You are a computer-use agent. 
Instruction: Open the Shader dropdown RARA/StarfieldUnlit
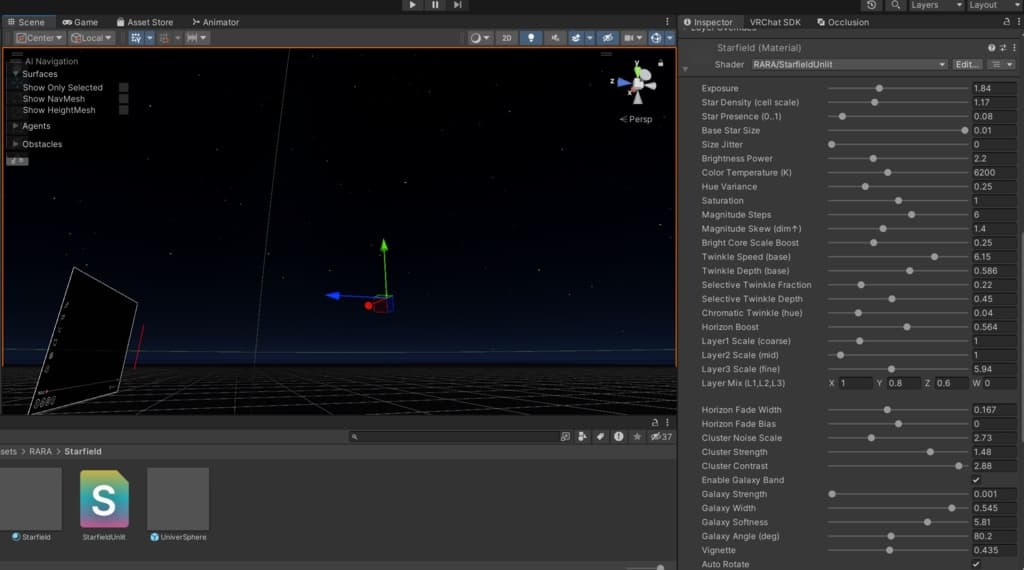point(847,64)
